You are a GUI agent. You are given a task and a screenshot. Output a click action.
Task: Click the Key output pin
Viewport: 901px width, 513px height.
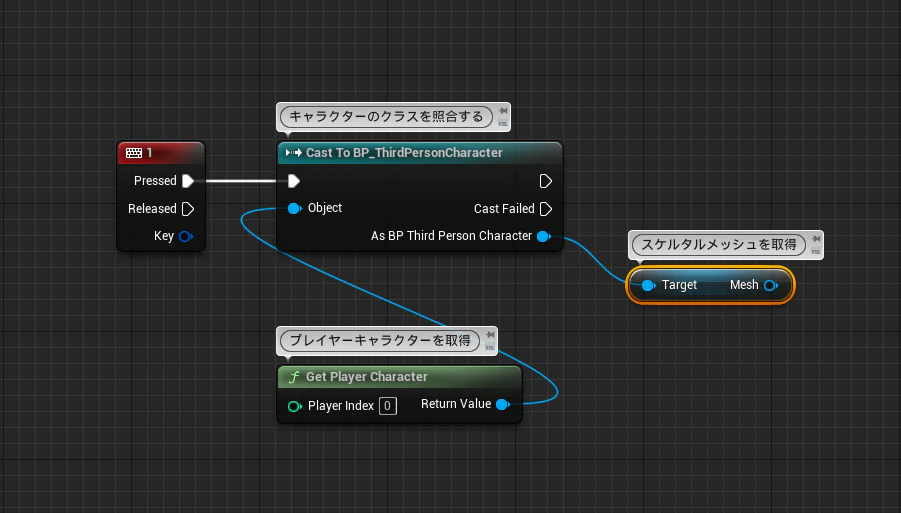pos(186,236)
